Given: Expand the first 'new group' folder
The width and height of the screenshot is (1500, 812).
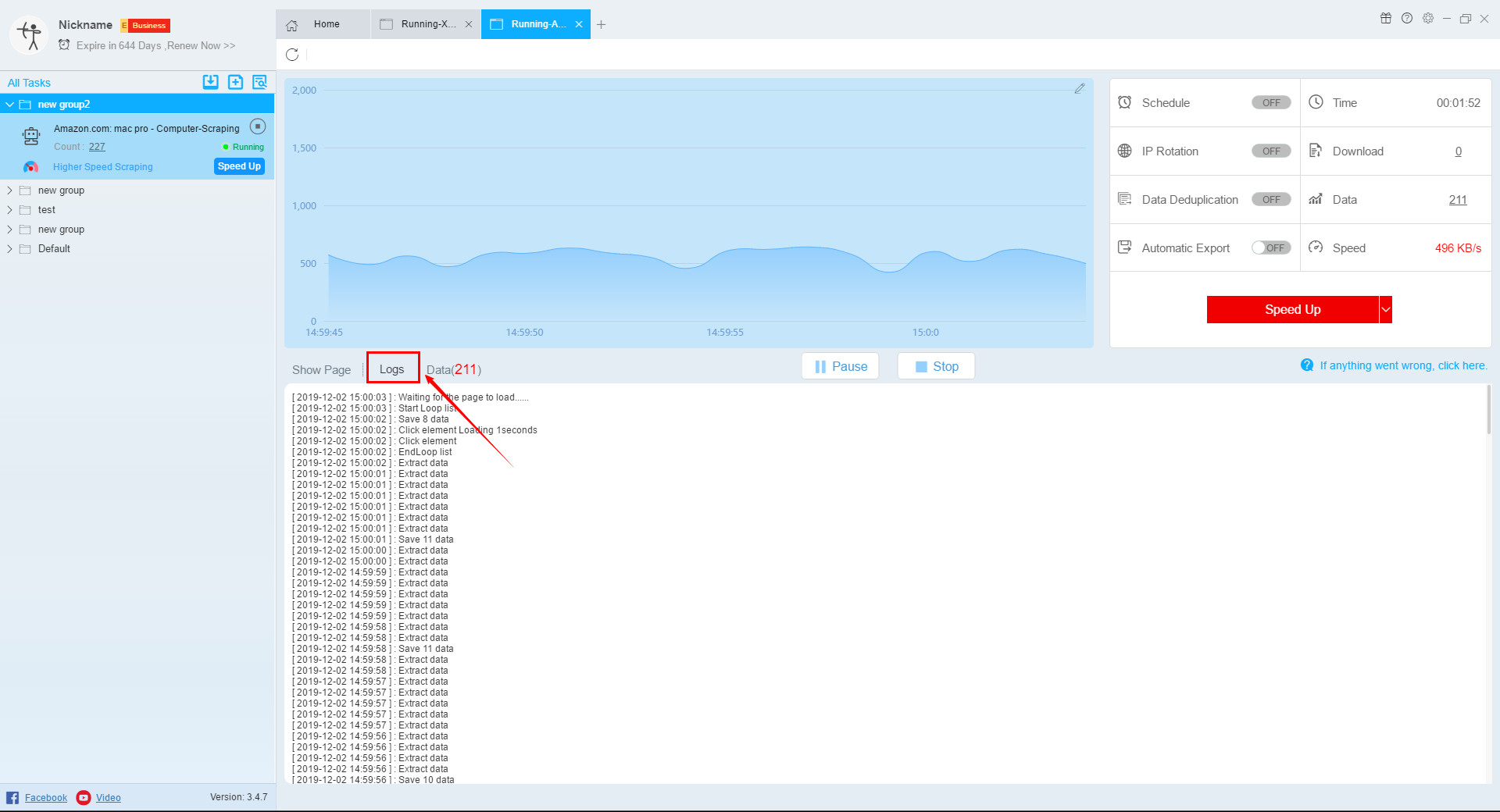Looking at the screenshot, I should [9, 190].
